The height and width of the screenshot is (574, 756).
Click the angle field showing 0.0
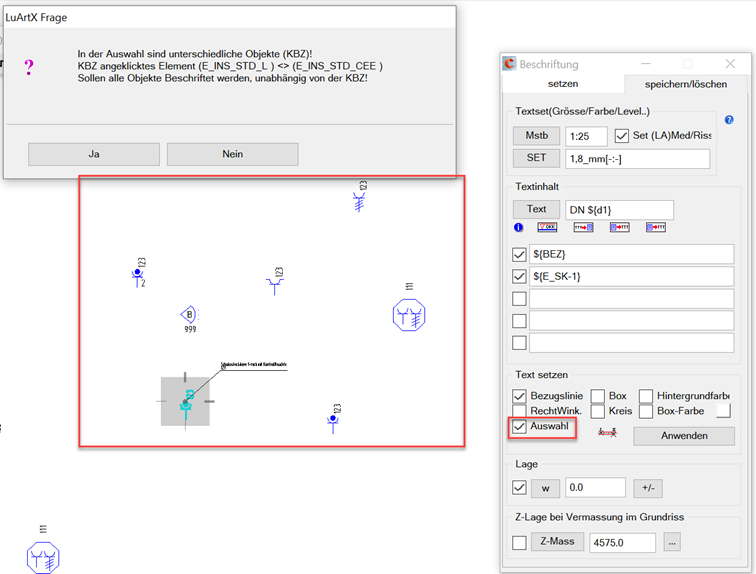coord(595,488)
